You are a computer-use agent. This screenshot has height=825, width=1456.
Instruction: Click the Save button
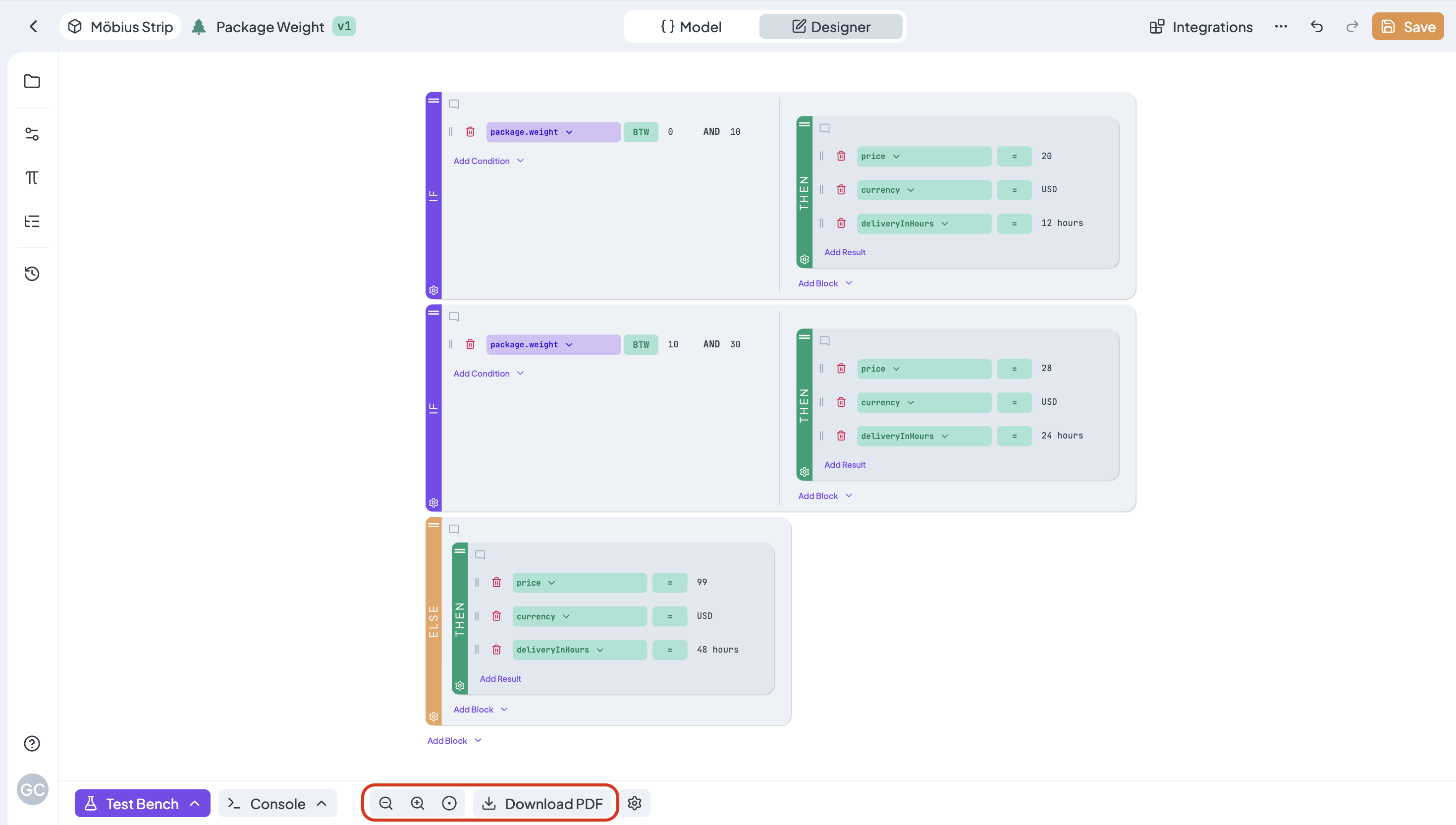click(x=1407, y=27)
